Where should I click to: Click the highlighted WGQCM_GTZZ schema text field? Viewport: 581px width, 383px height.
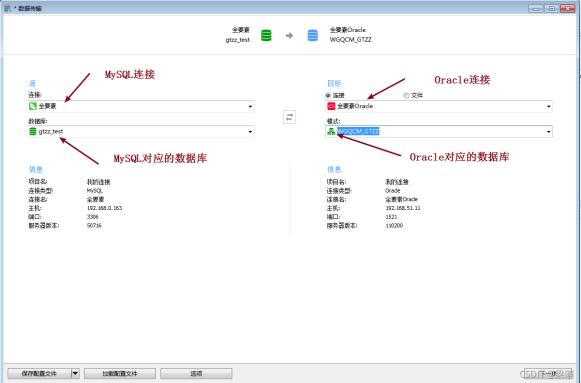439,131
